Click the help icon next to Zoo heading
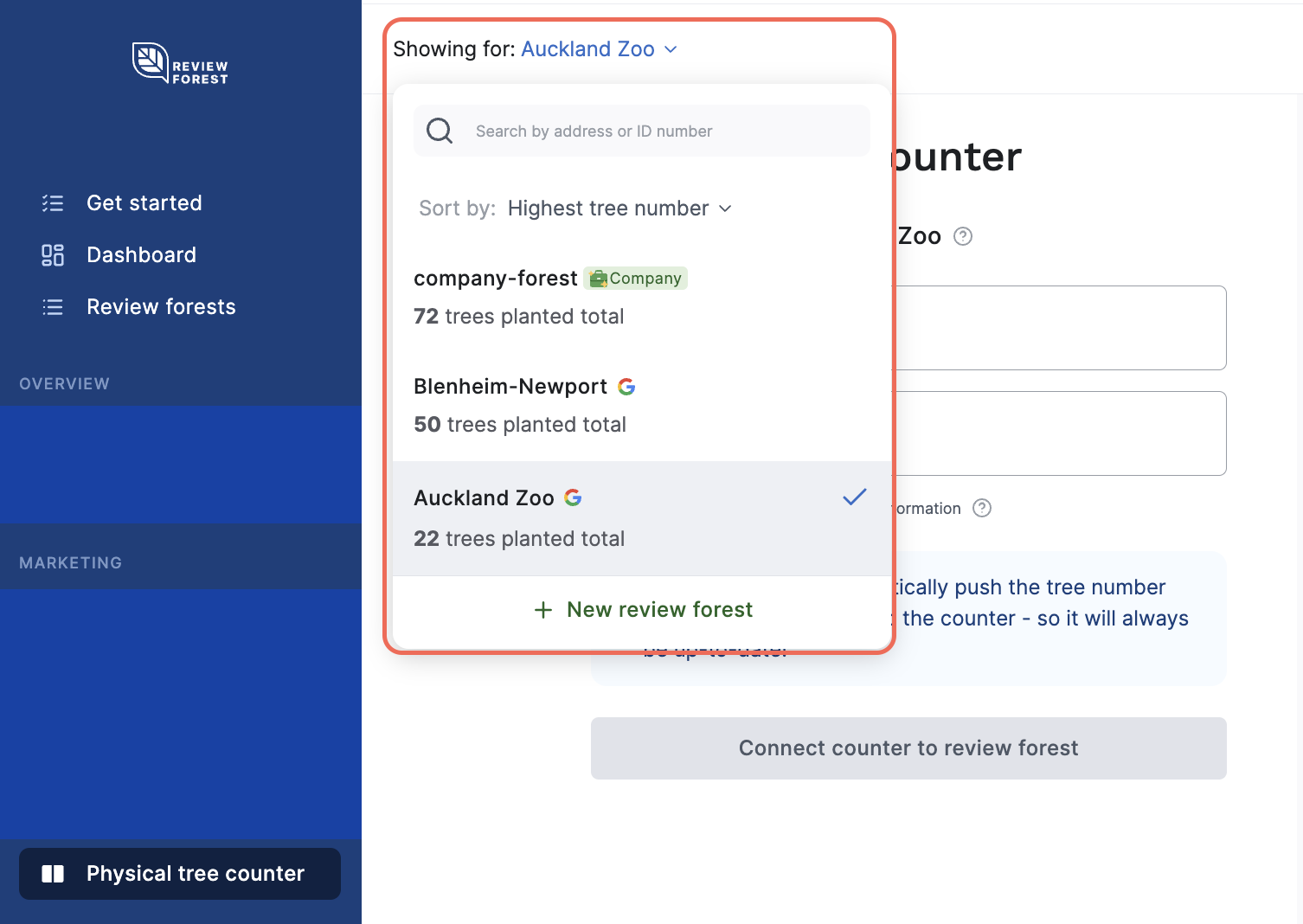1303x924 pixels. (x=963, y=236)
